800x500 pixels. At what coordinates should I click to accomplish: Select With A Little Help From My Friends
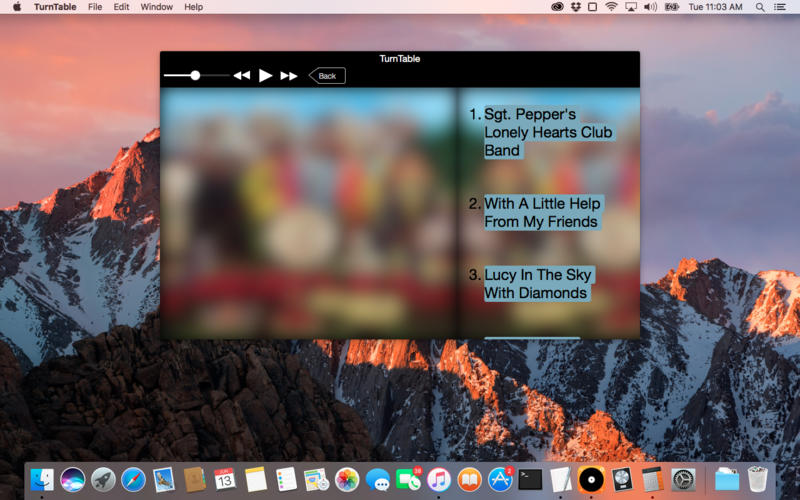pyautogui.click(x=541, y=213)
